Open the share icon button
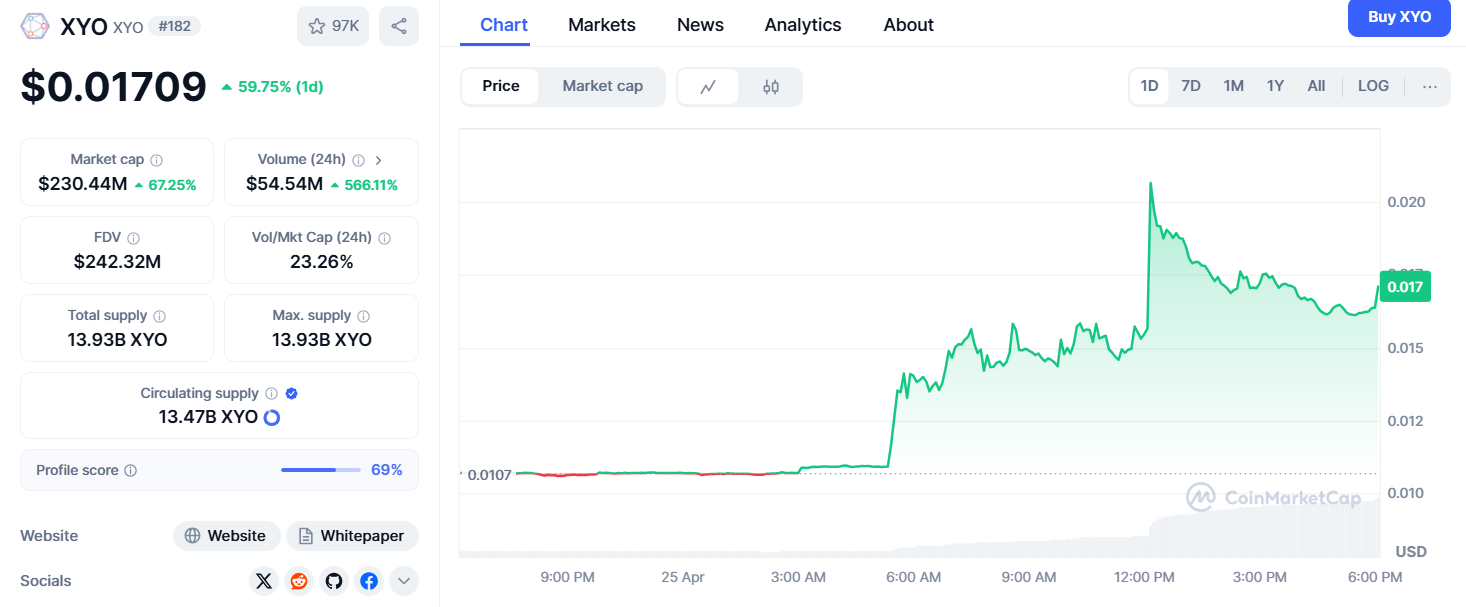This screenshot has height=607, width=1466. point(399,26)
